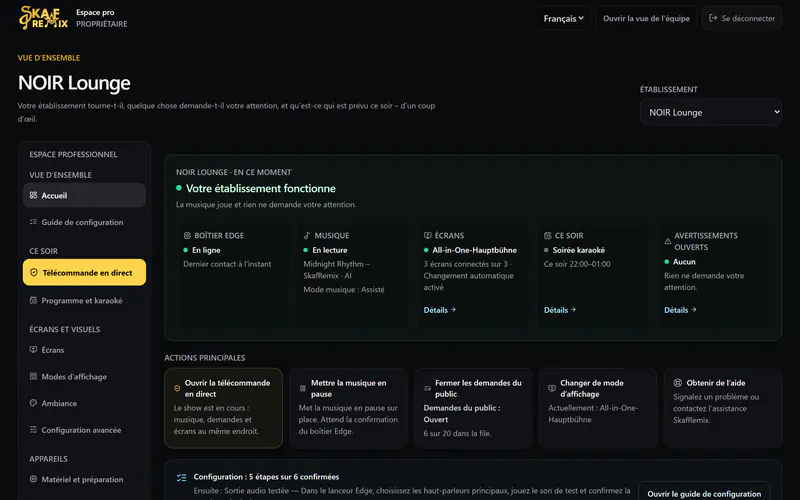Screen dimensions: 800x500
Task: Click Soirée karaoké status text
Action: (579, 250)
